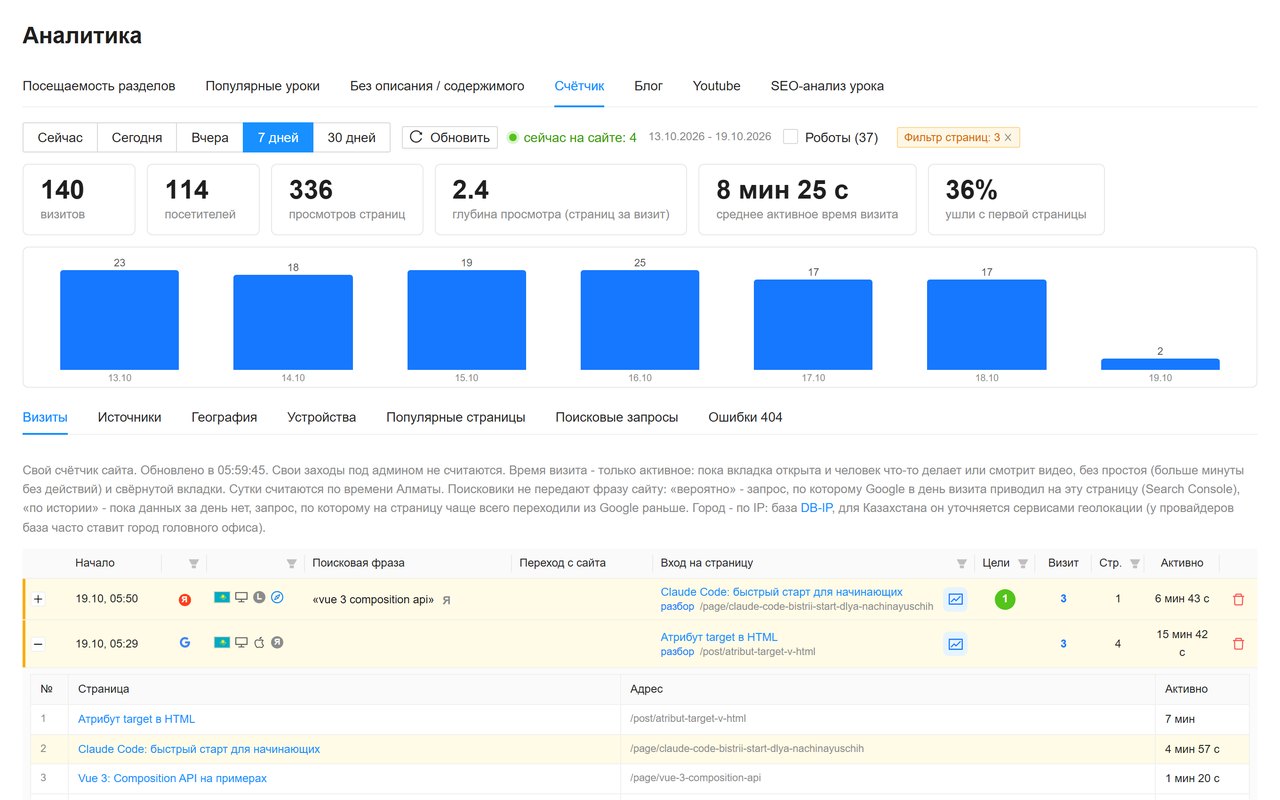The image size is (1280, 800).
Task: Click the Safari browser icon in 05:50 row
Action: pos(277,597)
